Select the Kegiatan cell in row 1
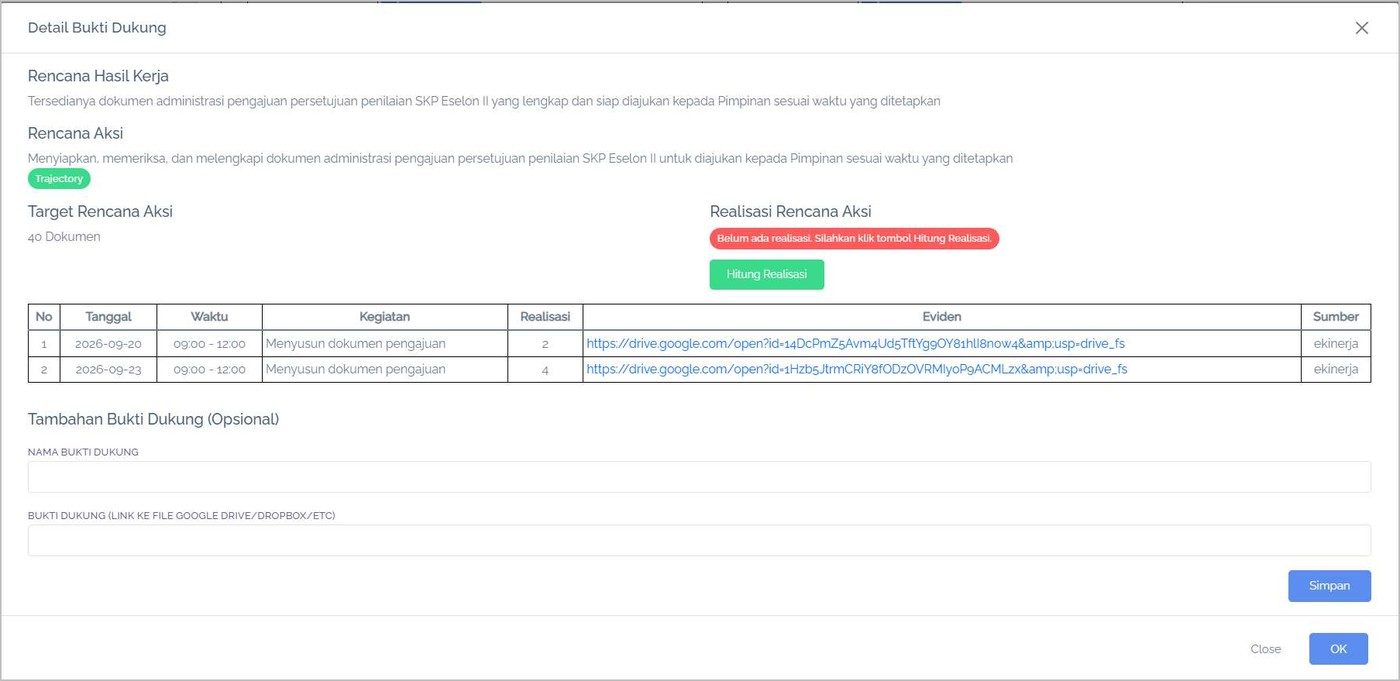The image size is (1400, 681). [385, 343]
